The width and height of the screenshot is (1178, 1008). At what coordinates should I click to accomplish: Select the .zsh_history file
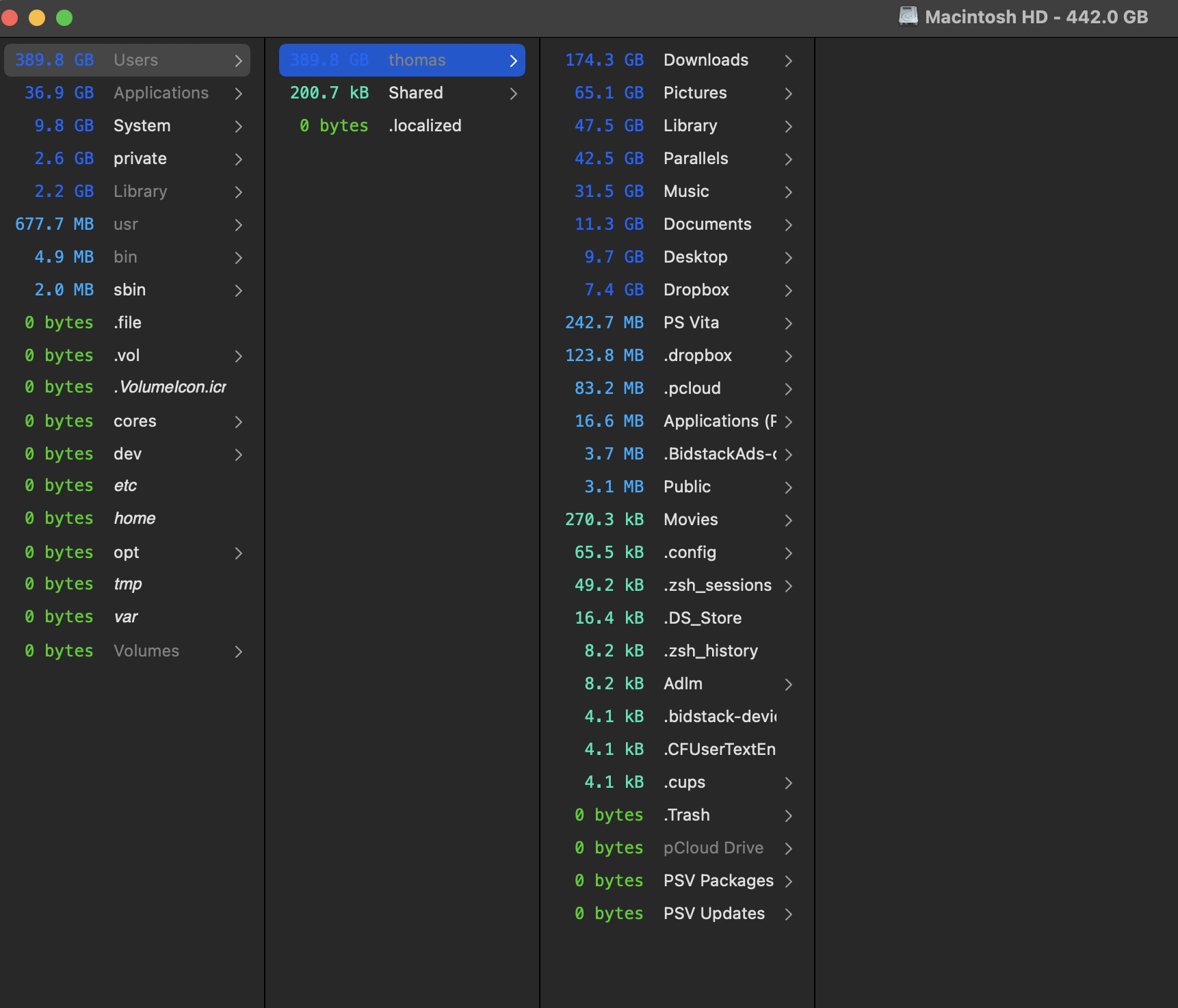710,651
